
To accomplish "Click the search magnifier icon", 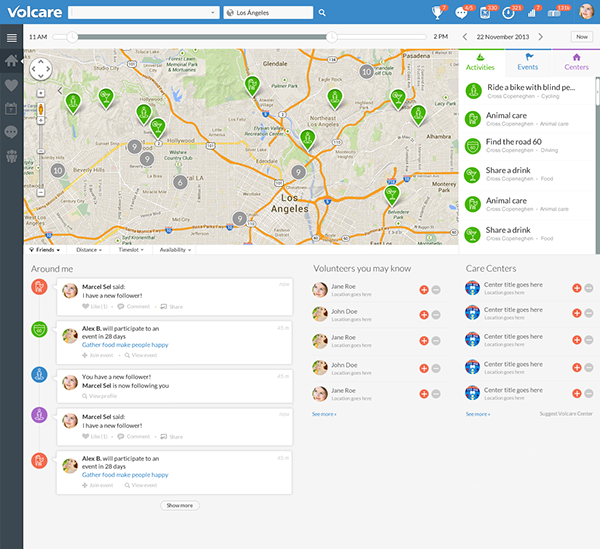I will coord(322,13).
